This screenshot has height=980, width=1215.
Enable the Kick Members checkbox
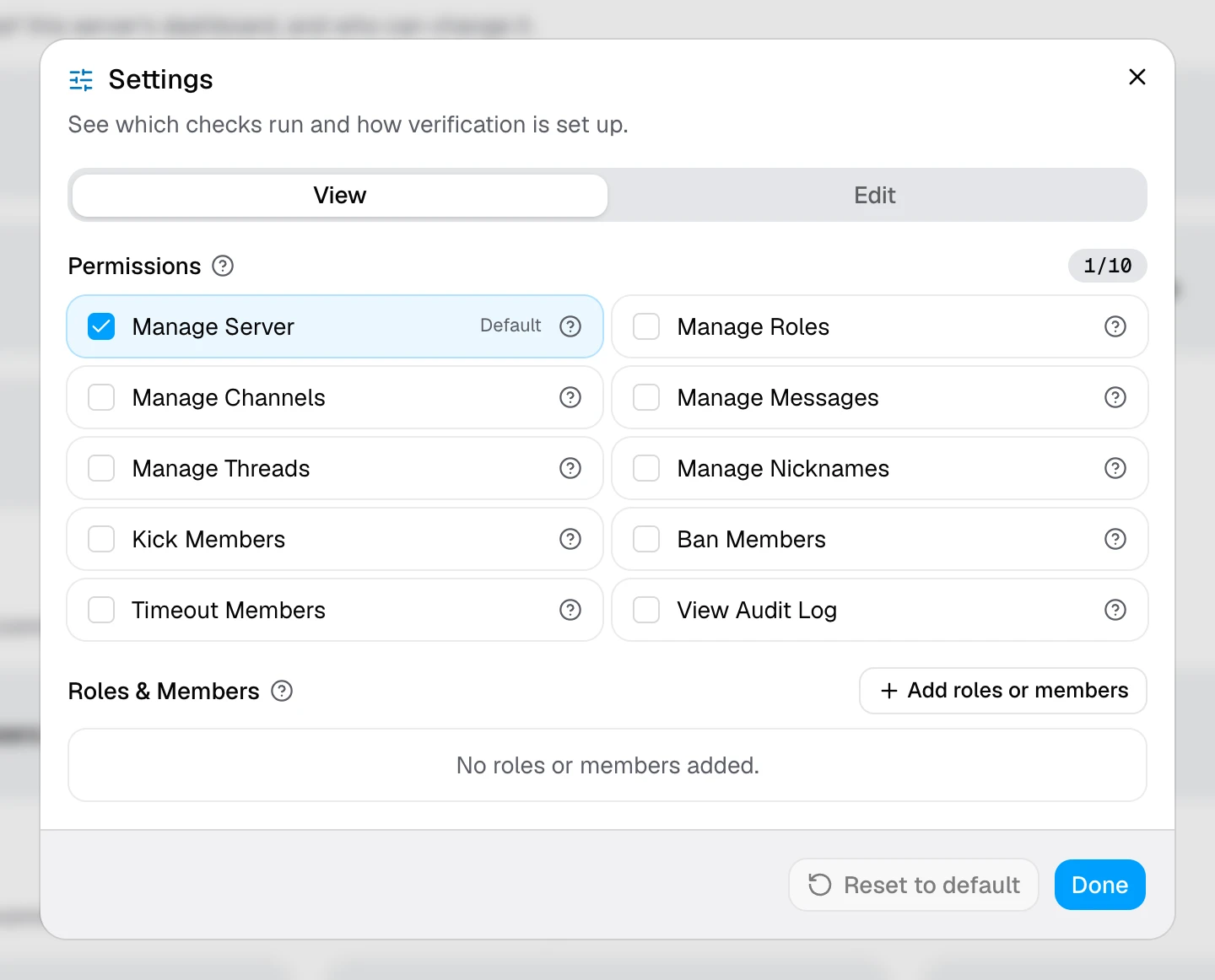(x=101, y=539)
